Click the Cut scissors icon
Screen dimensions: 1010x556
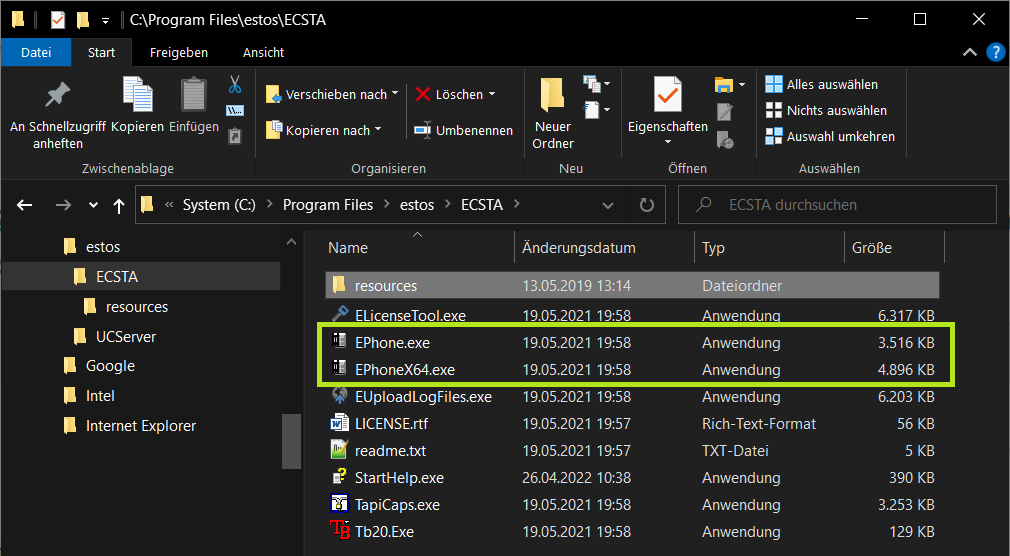[235, 84]
